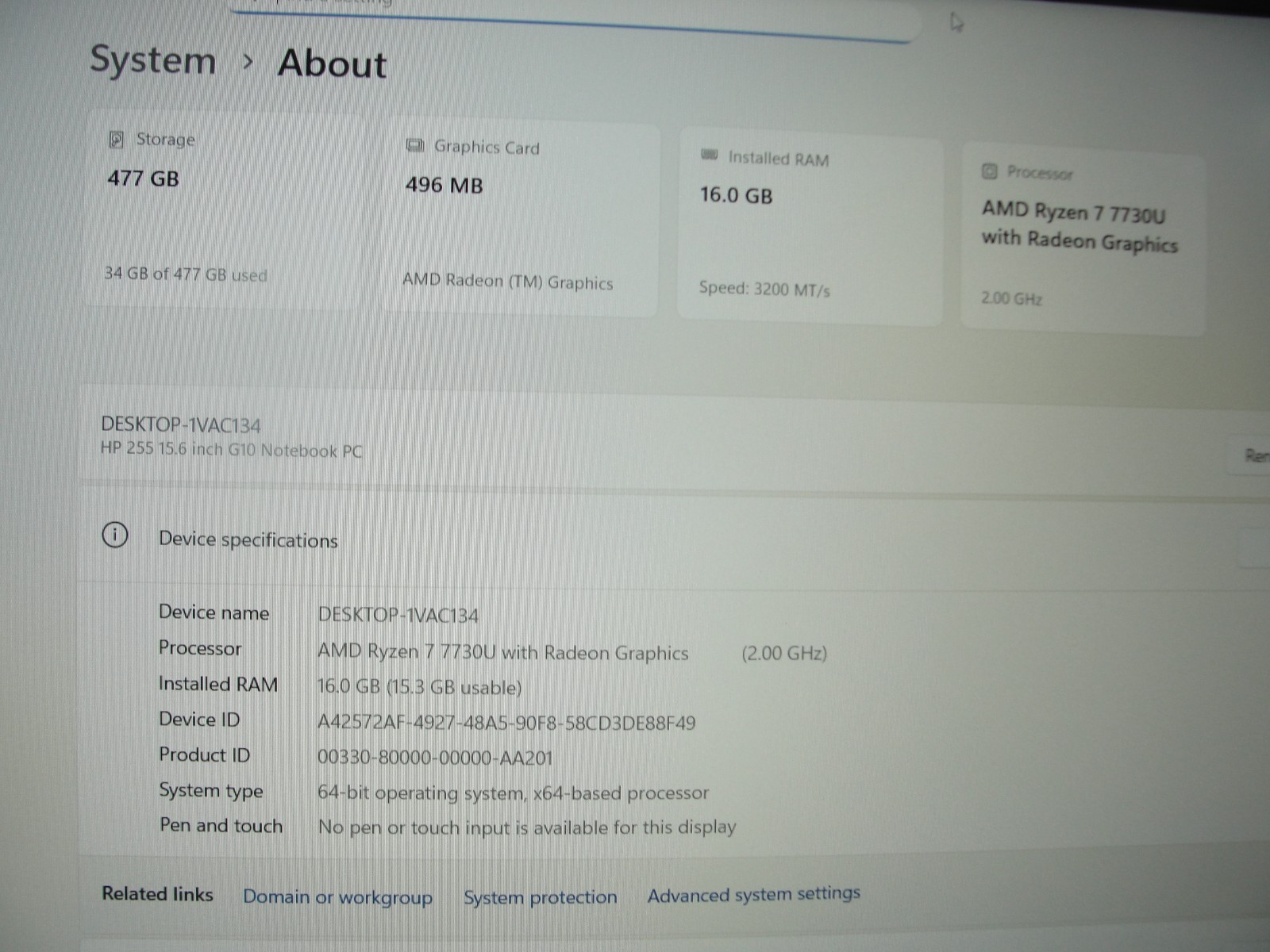The image size is (1270, 952).
Task: Click the Storage drive icon
Action: (117, 140)
